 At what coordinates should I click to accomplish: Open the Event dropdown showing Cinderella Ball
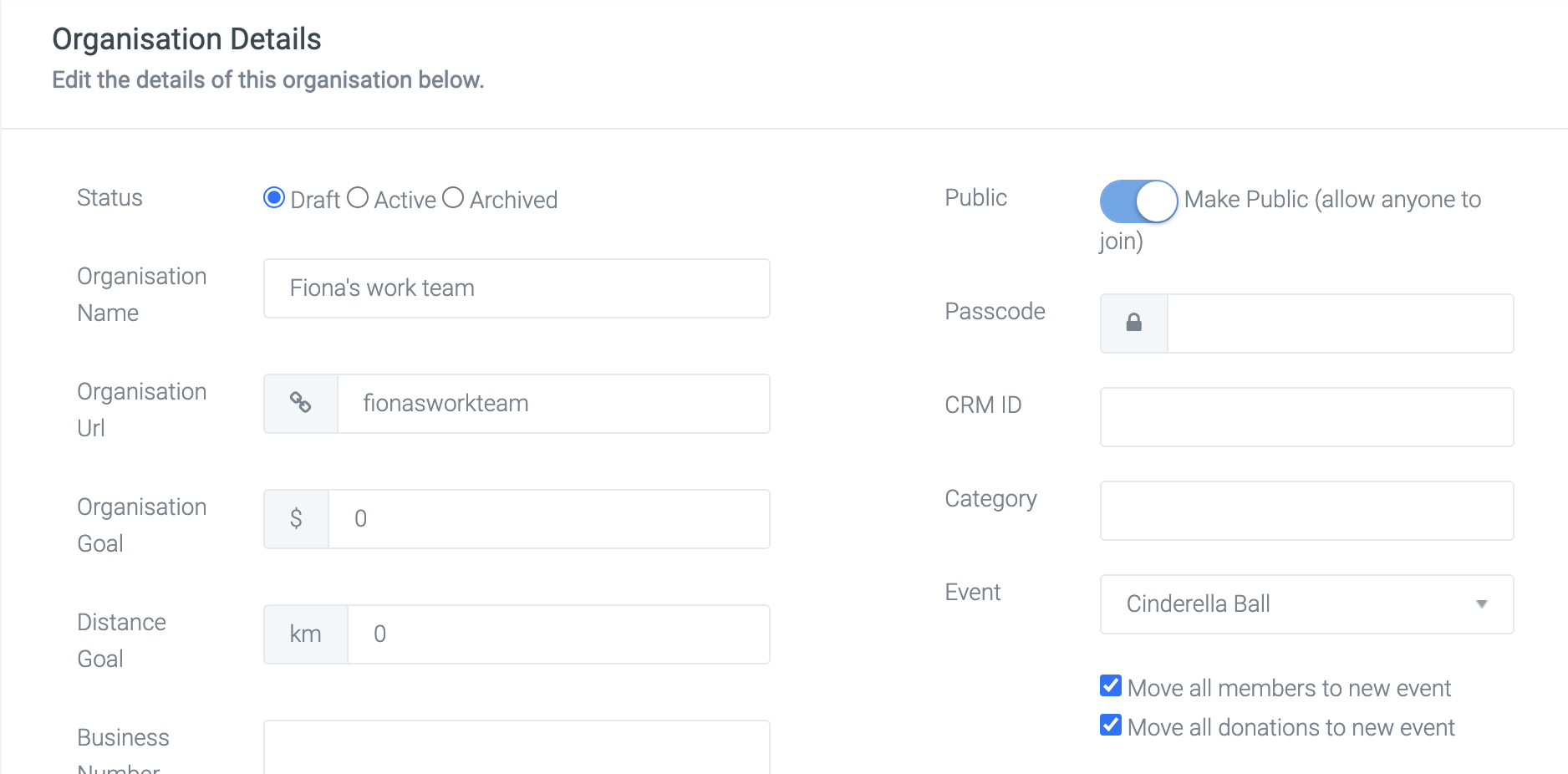(x=1306, y=603)
